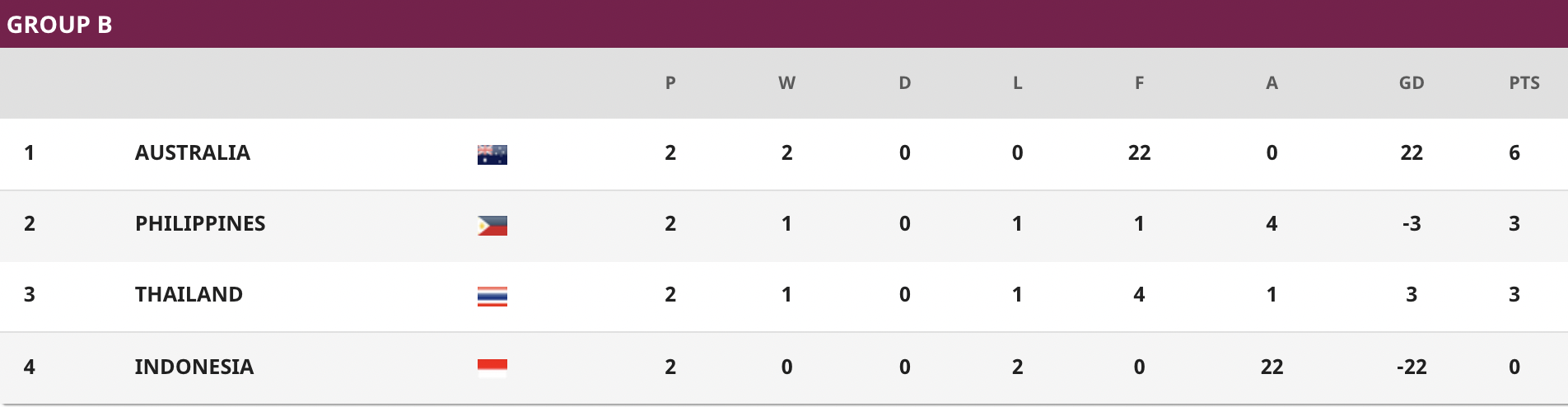Click the Australia flag icon
Viewport: 1568px width, 407px height.
(492, 155)
